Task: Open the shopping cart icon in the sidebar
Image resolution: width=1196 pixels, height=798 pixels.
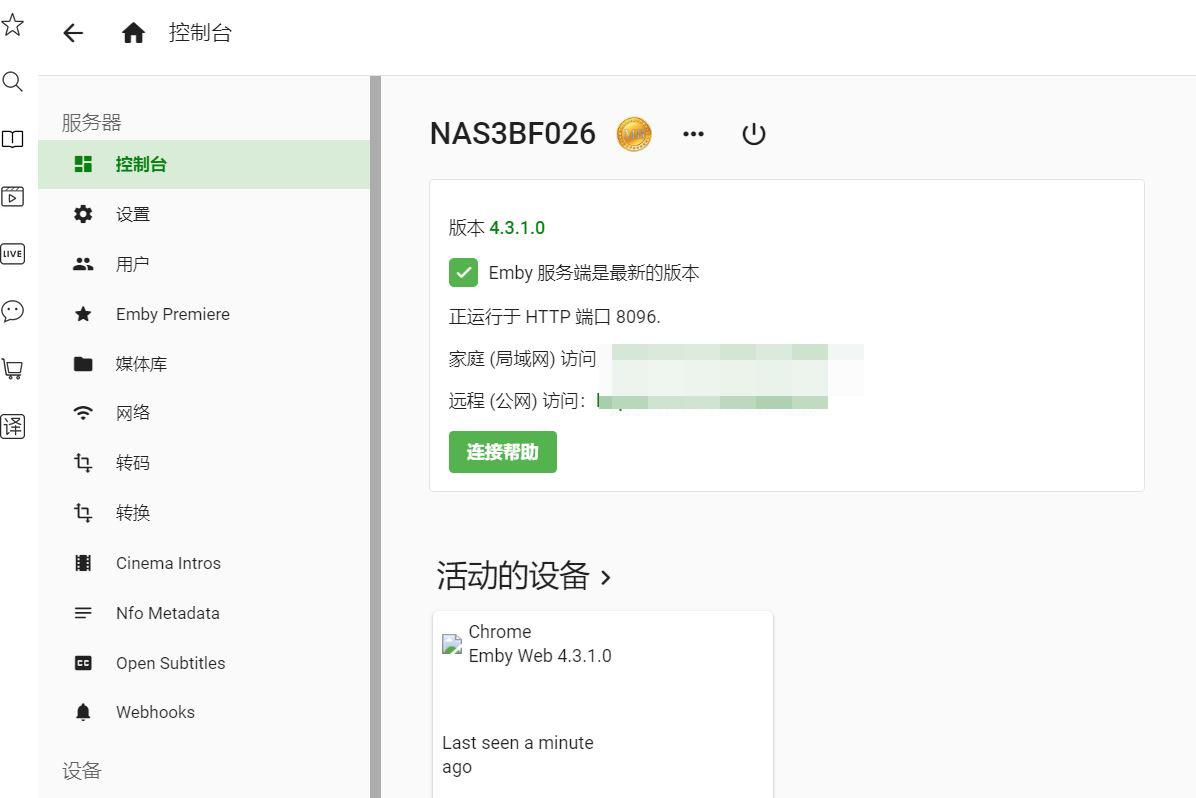Action: (x=13, y=368)
